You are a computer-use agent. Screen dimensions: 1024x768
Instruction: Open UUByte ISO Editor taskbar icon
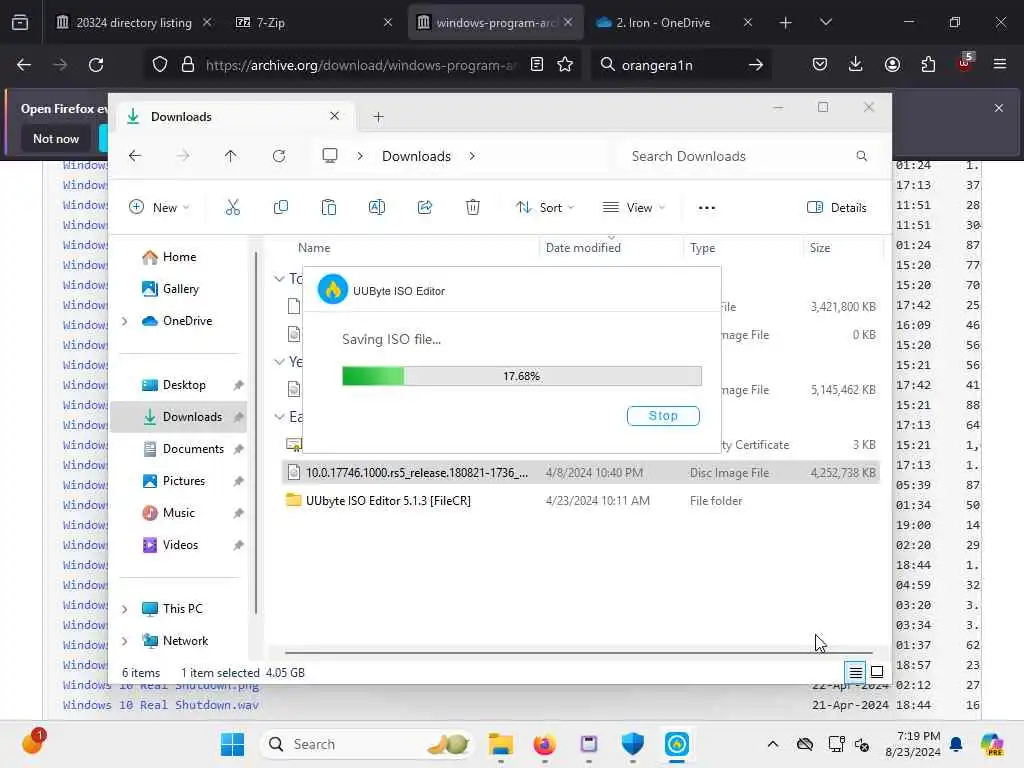click(677, 744)
